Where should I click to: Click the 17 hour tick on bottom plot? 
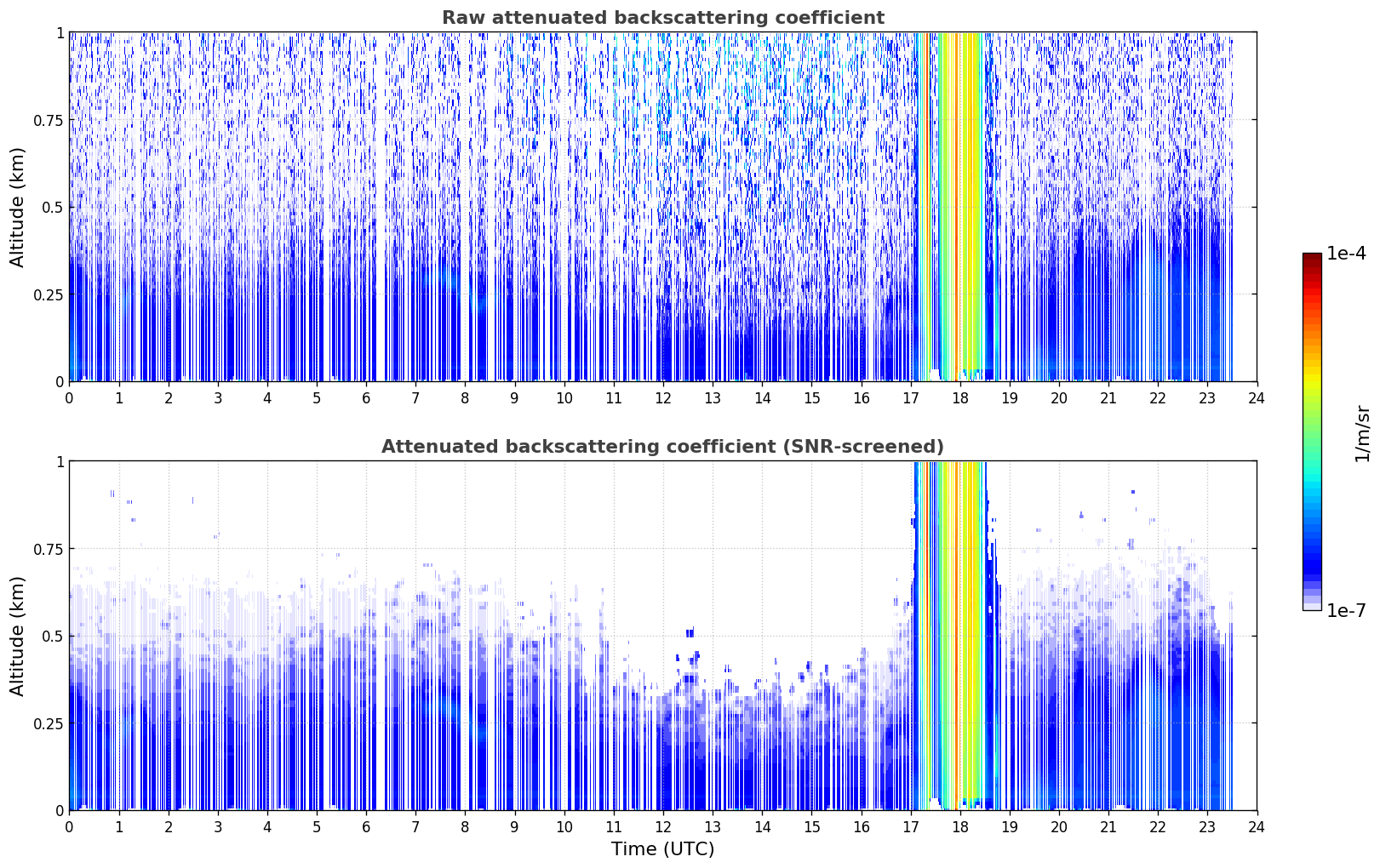[910, 826]
